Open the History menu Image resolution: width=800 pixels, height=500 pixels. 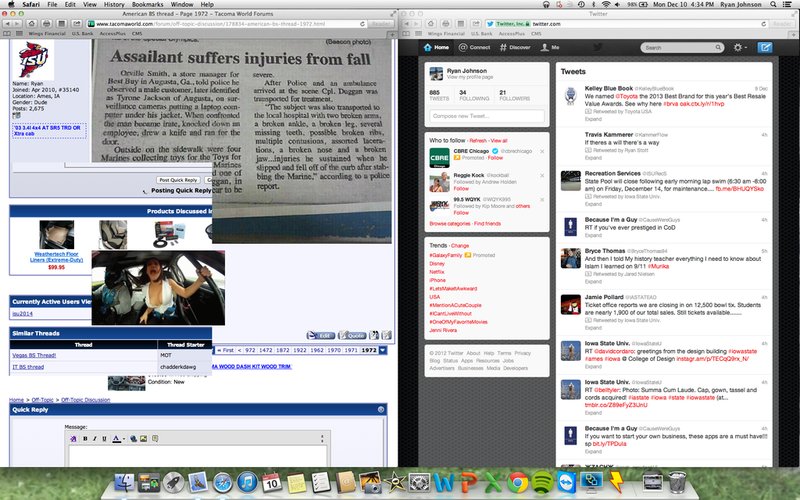[114, 4]
